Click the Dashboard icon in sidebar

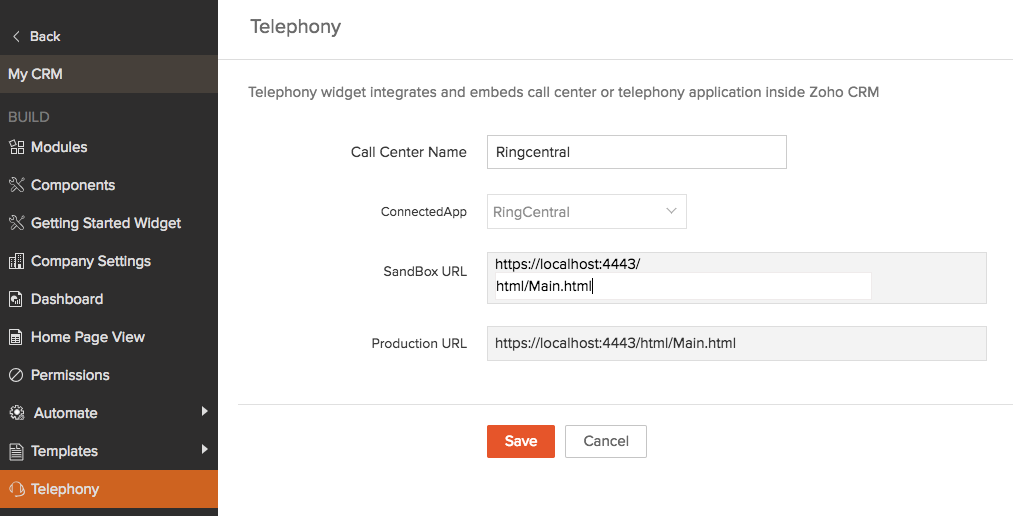[x=16, y=299]
